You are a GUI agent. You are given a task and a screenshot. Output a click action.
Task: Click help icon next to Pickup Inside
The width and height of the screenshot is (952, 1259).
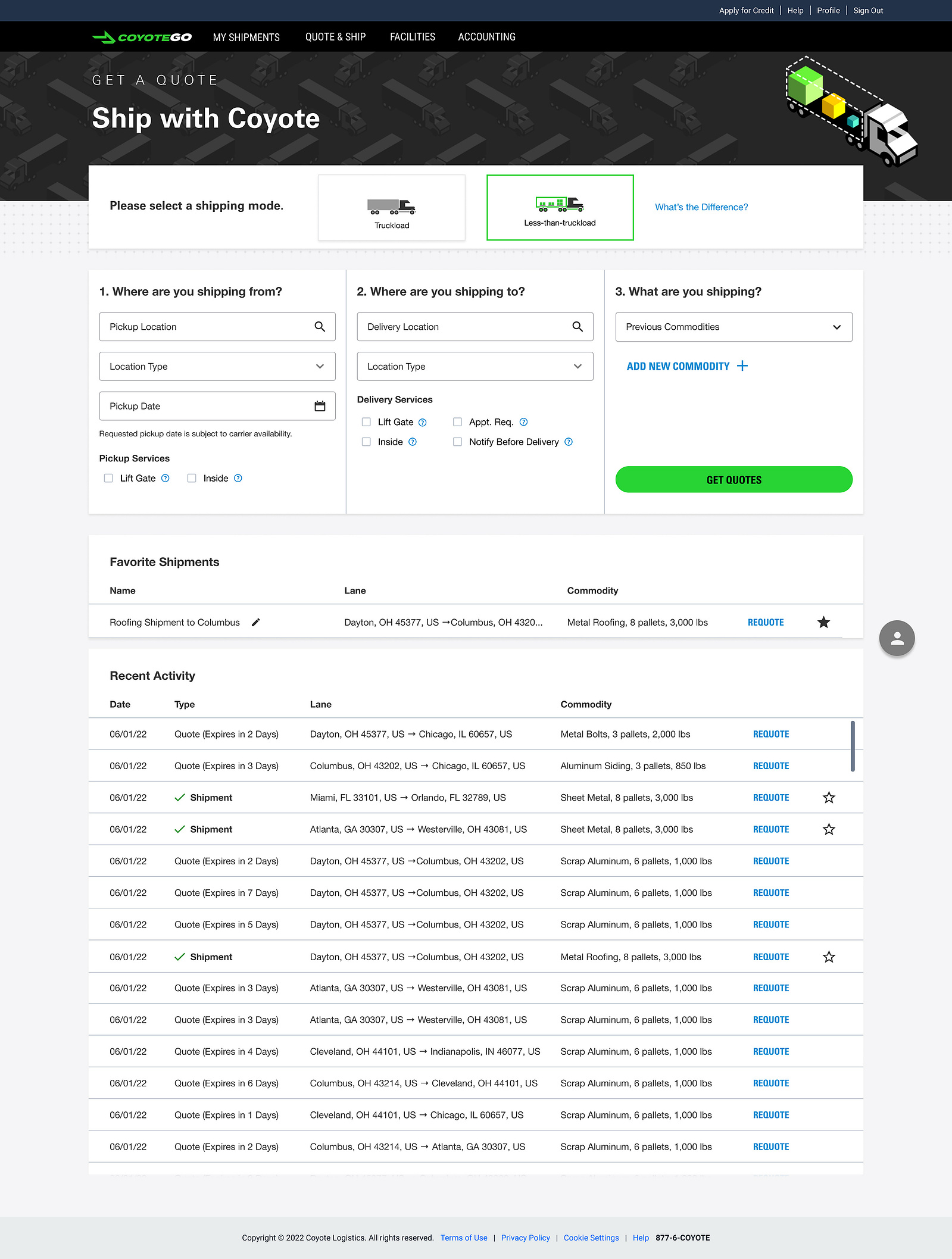[238, 478]
